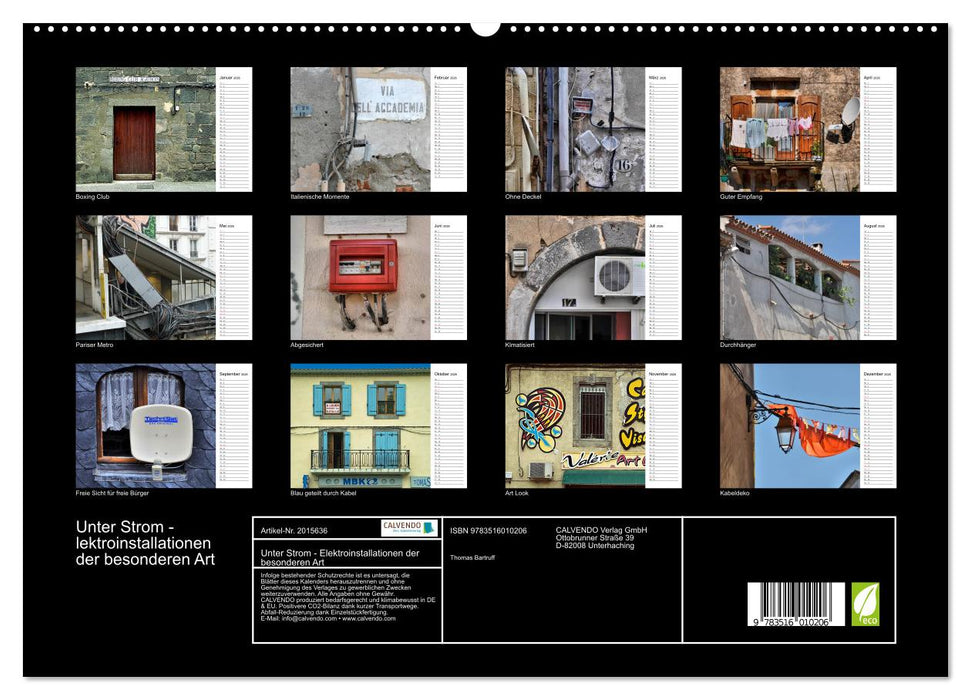Viewport: 971px width, 700px height.
Task: Click the Kabeldeko street lamp photo
Action: point(790,425)
